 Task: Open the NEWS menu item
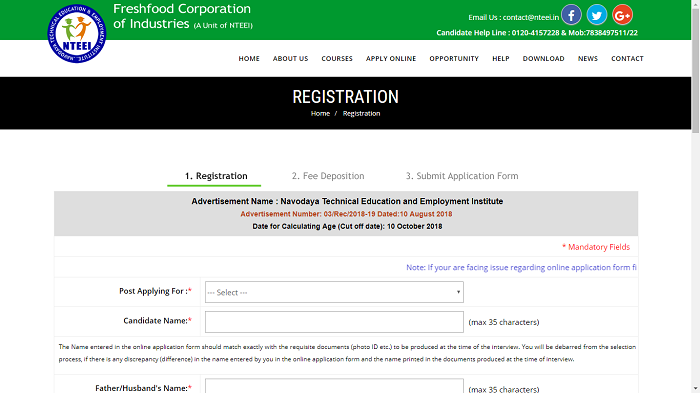[x=588, y=59]
